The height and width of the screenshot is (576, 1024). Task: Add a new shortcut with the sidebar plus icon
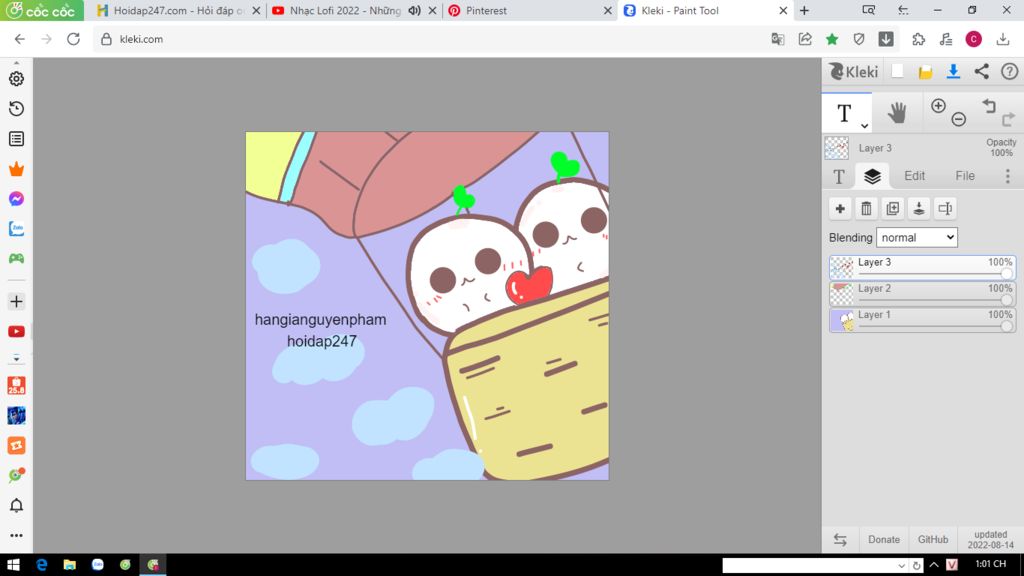pyautogui.click(x=16, y=302)
